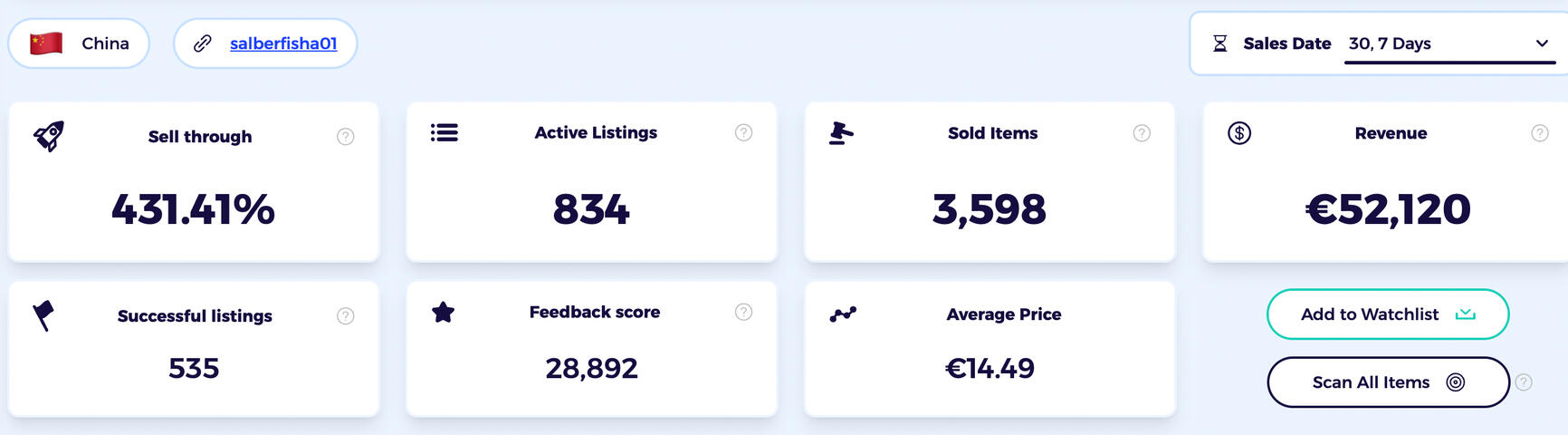The width and height of the screenshot is (1568, 435).
Task: Click the dollar coin icon beside Revenue
Action: point(1239,133)
